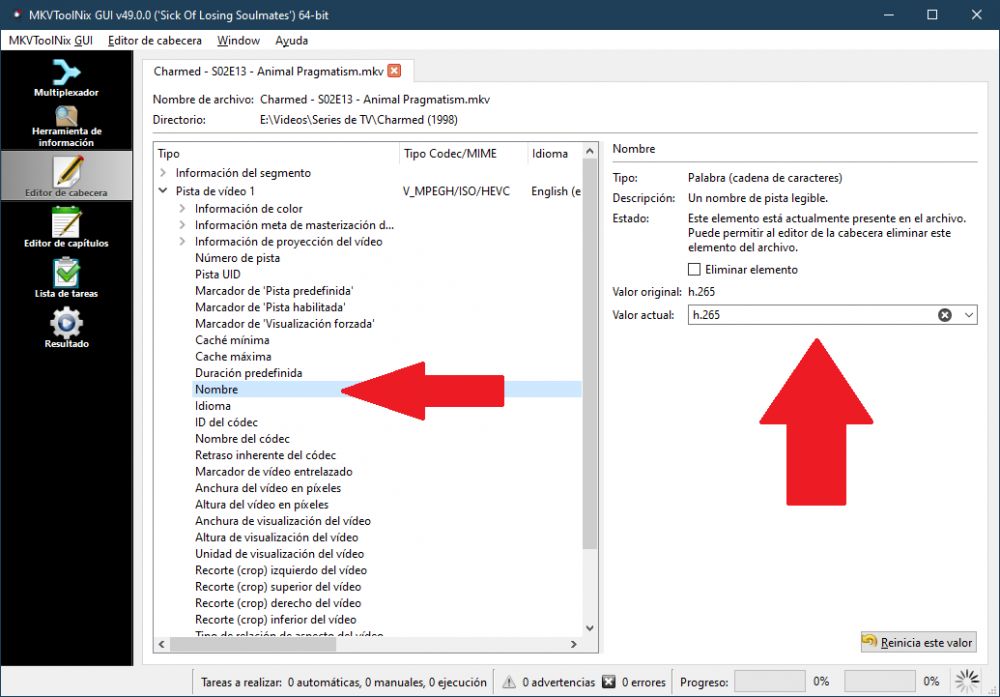Close the Charmed S02E13 tab
Viewport: 1000px width, 697px height.
click(x=395, y=71)
